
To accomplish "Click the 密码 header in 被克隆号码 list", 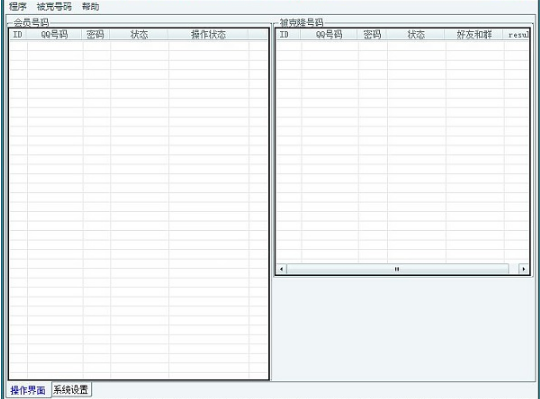I will tap(372, 34).
